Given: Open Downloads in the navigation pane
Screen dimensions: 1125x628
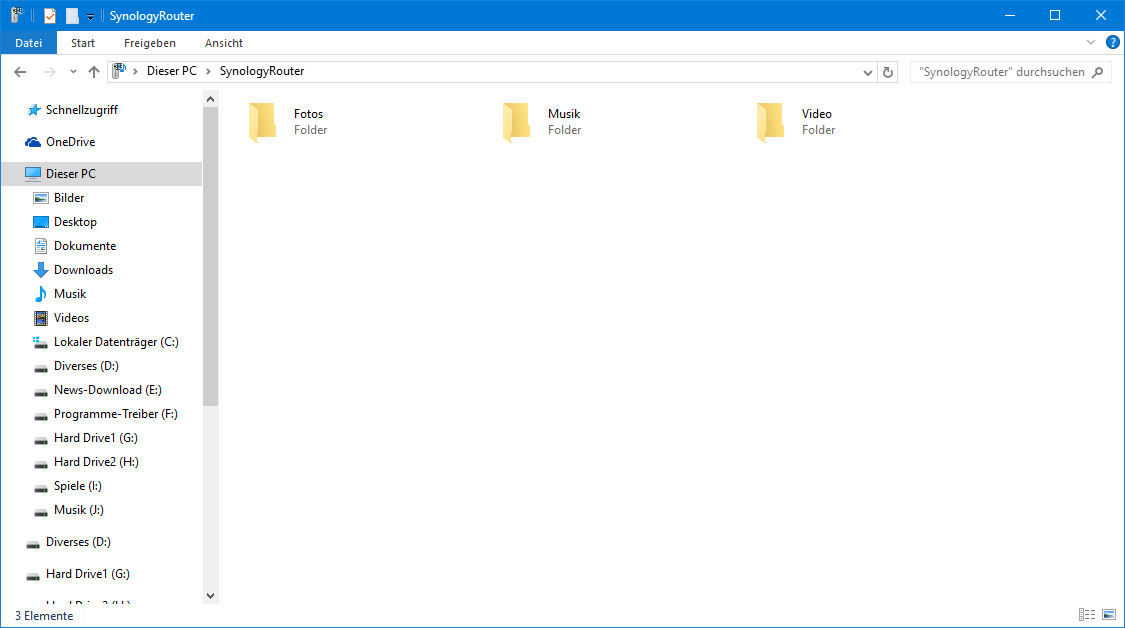Looking at the screenshot, I should 83,270.
